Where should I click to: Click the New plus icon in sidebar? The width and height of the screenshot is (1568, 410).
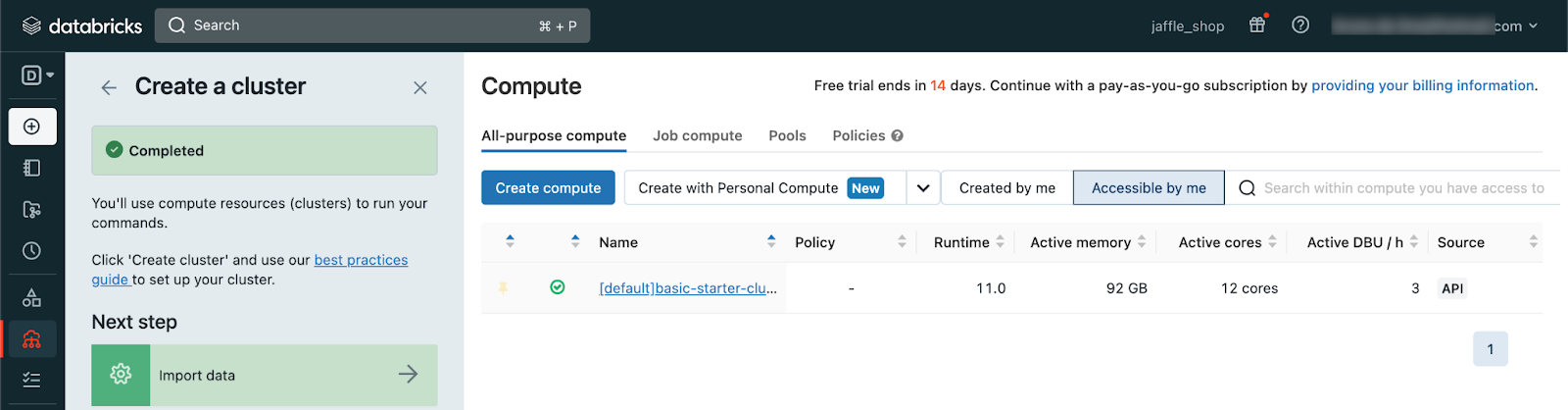click(32, 127)
